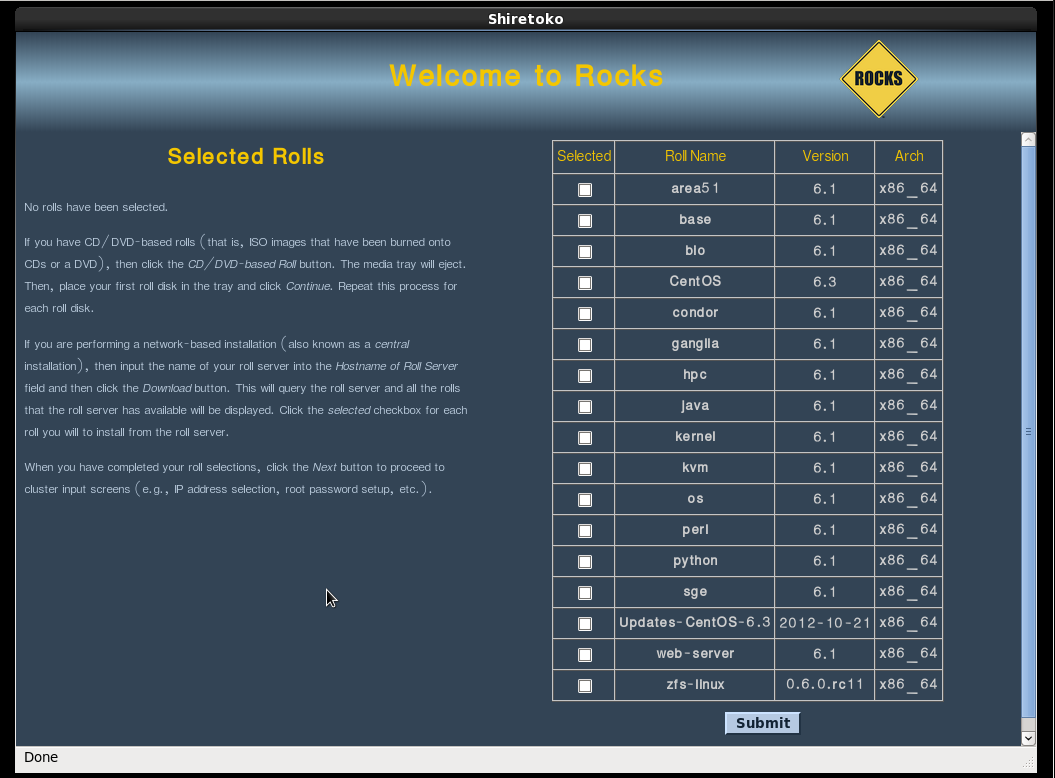Click the CentOS roll name cell

pos(695,281)
